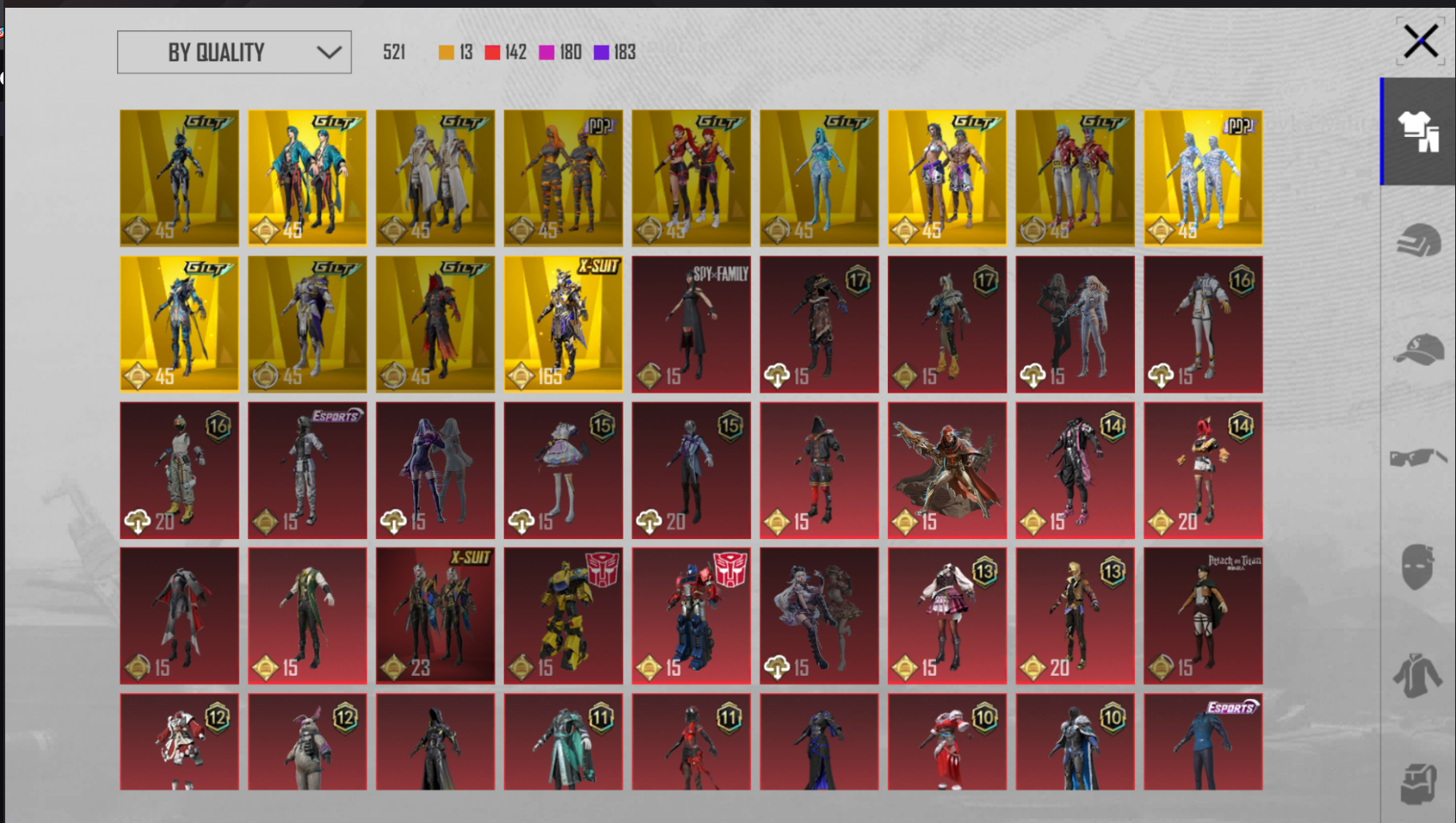Screen dimensions: 1456x823
Task: Tap cloud icon on level 16 outfit priced 15
Action: pyautogui.click(x=1161, y=376)
